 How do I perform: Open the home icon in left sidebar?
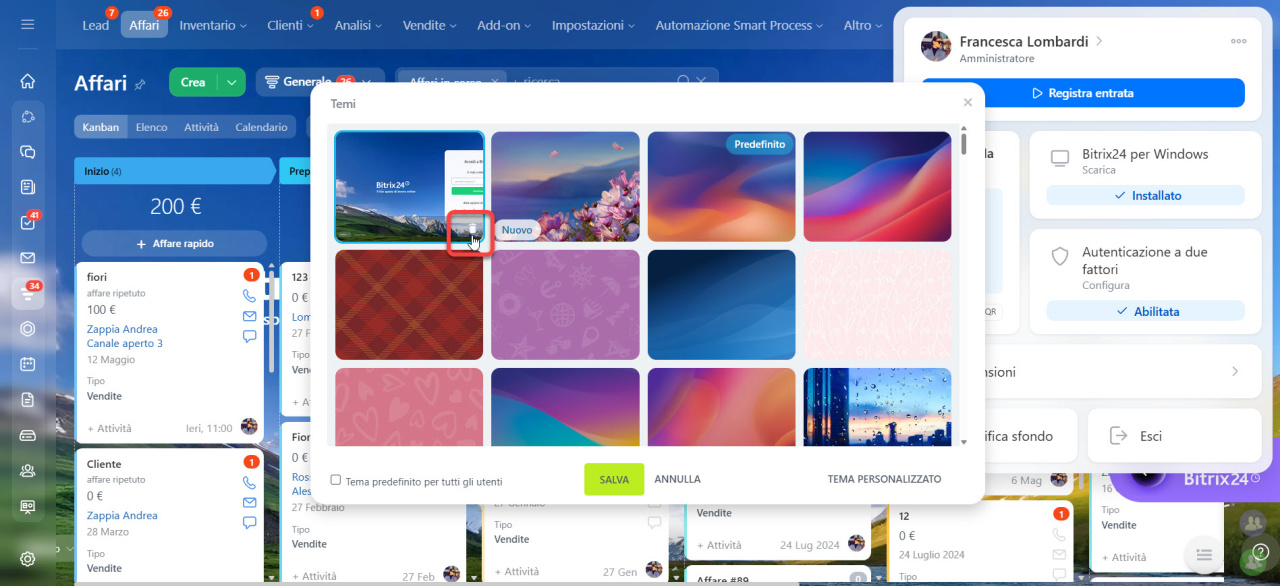(27, 81)
